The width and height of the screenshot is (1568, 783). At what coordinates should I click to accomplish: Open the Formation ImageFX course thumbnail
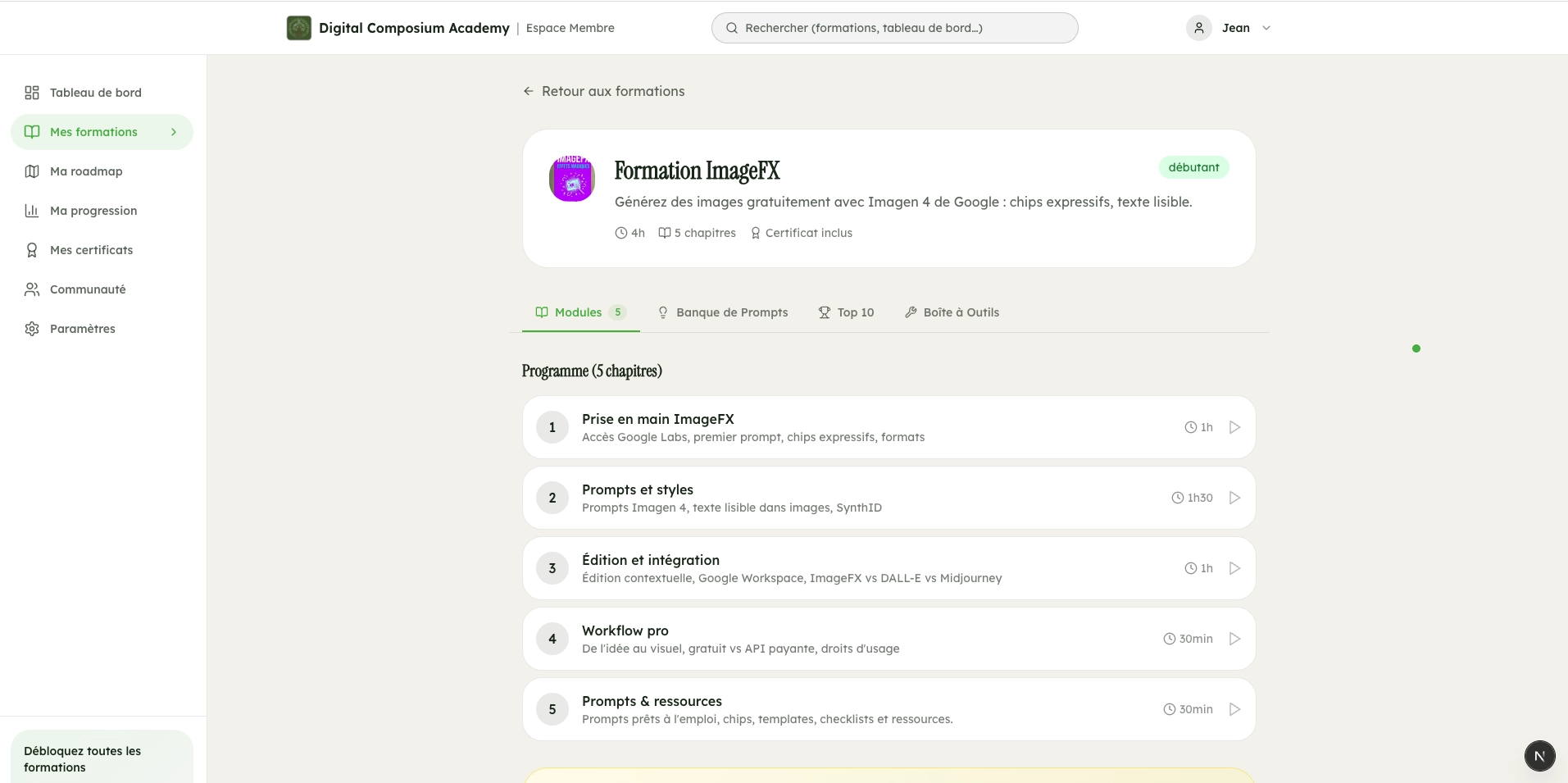(x=570, y=179)
